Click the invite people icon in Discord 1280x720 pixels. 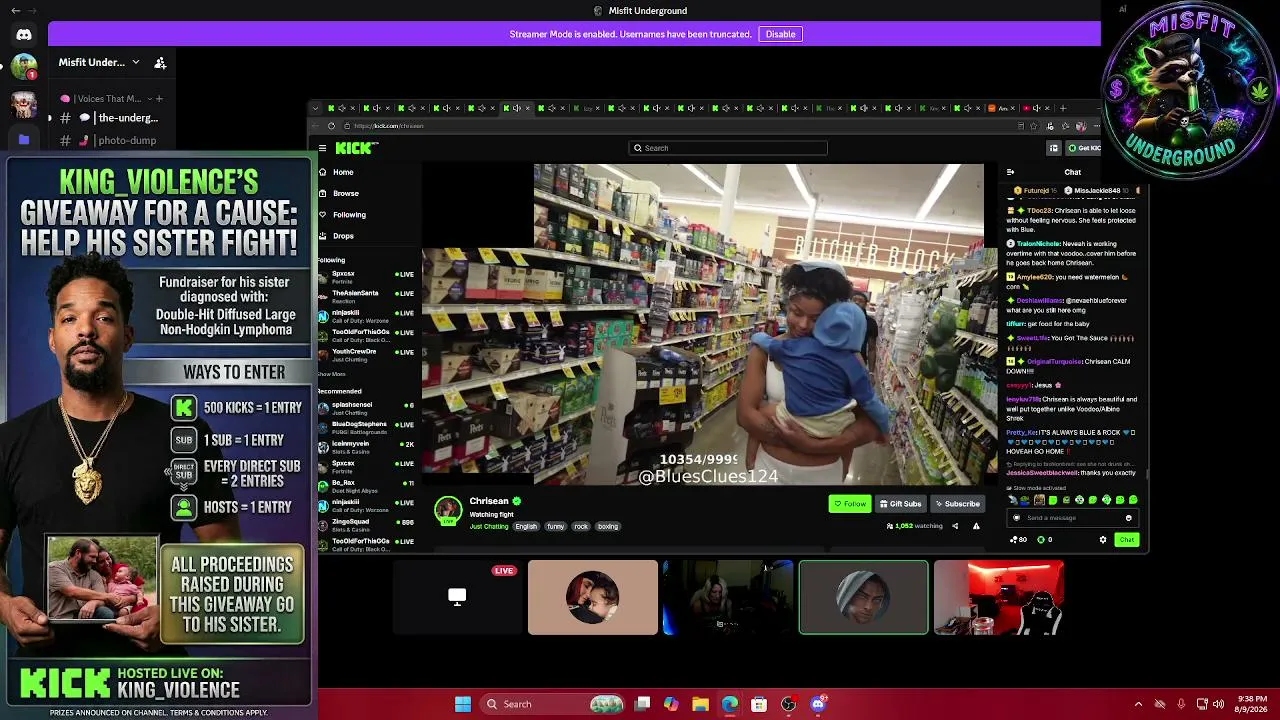[x=160, y=63]
